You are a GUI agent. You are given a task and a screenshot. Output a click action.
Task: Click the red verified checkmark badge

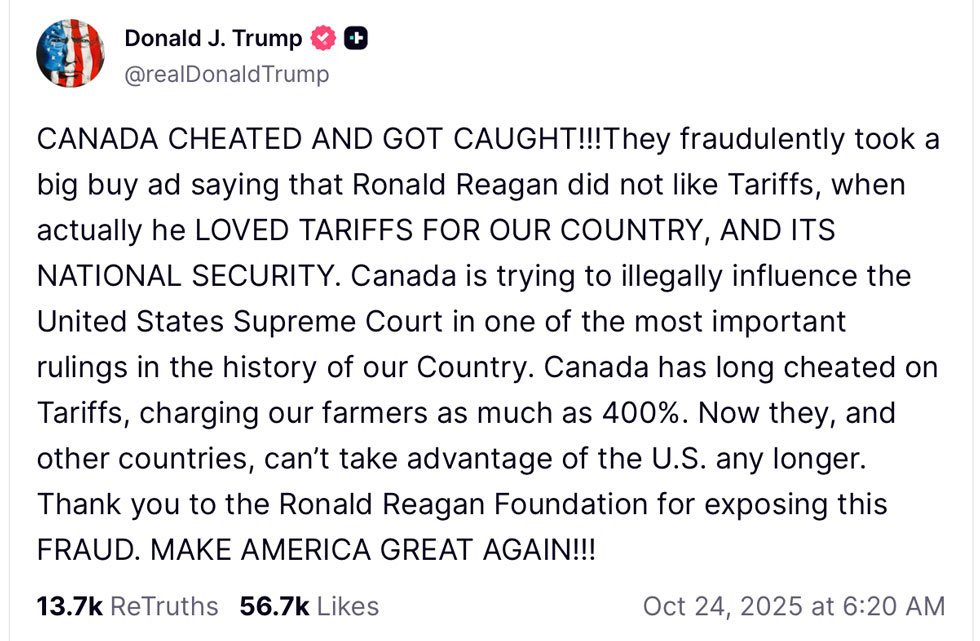click(323, 39)
